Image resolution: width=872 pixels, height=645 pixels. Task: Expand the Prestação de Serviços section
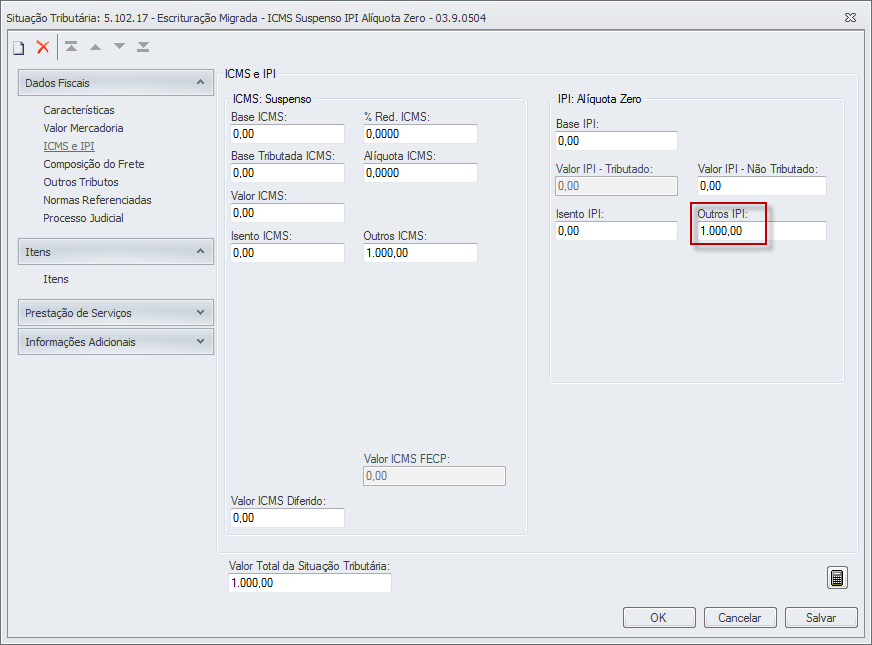tap(201, 313)
